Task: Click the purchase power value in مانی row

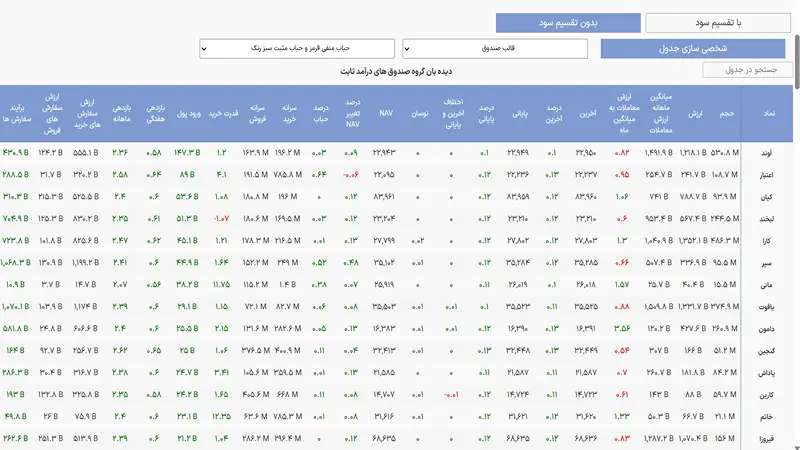Action: pos(221,284)
